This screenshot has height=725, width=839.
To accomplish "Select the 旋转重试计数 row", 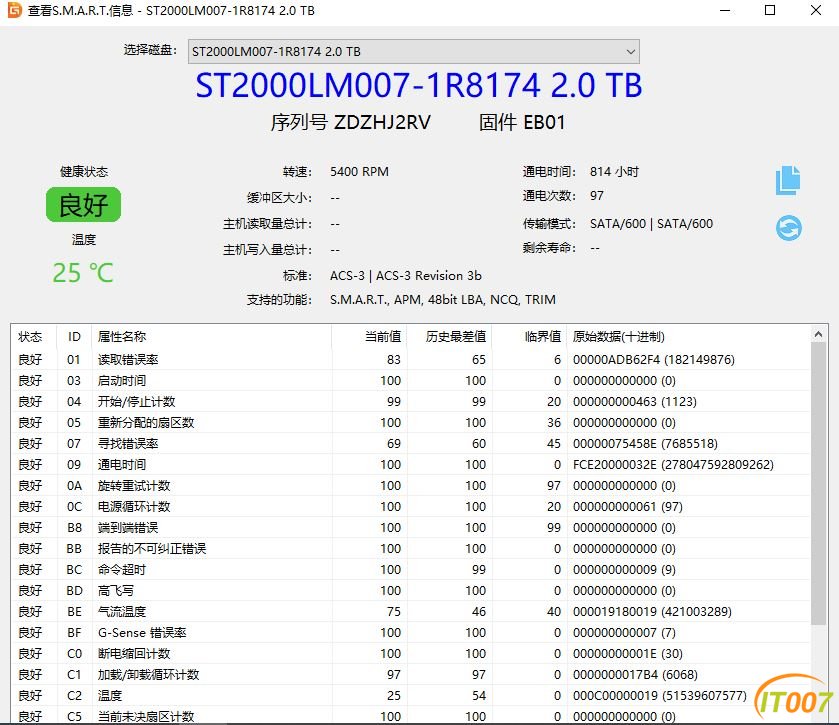I will point(410,485).
